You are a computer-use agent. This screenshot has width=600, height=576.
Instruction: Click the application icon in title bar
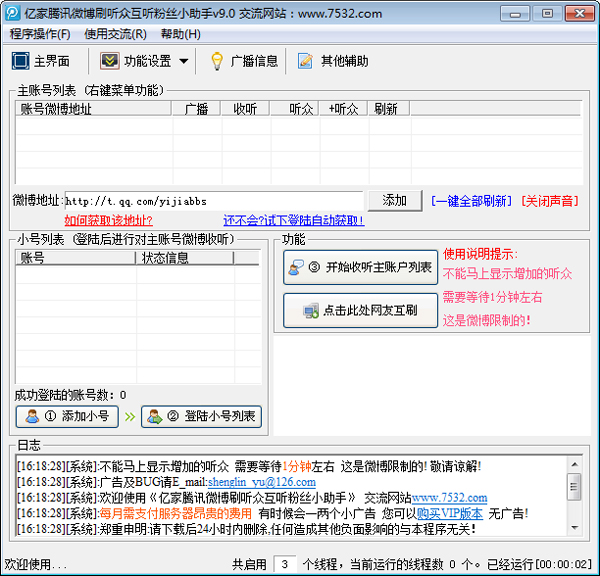[x=12, y=12]
